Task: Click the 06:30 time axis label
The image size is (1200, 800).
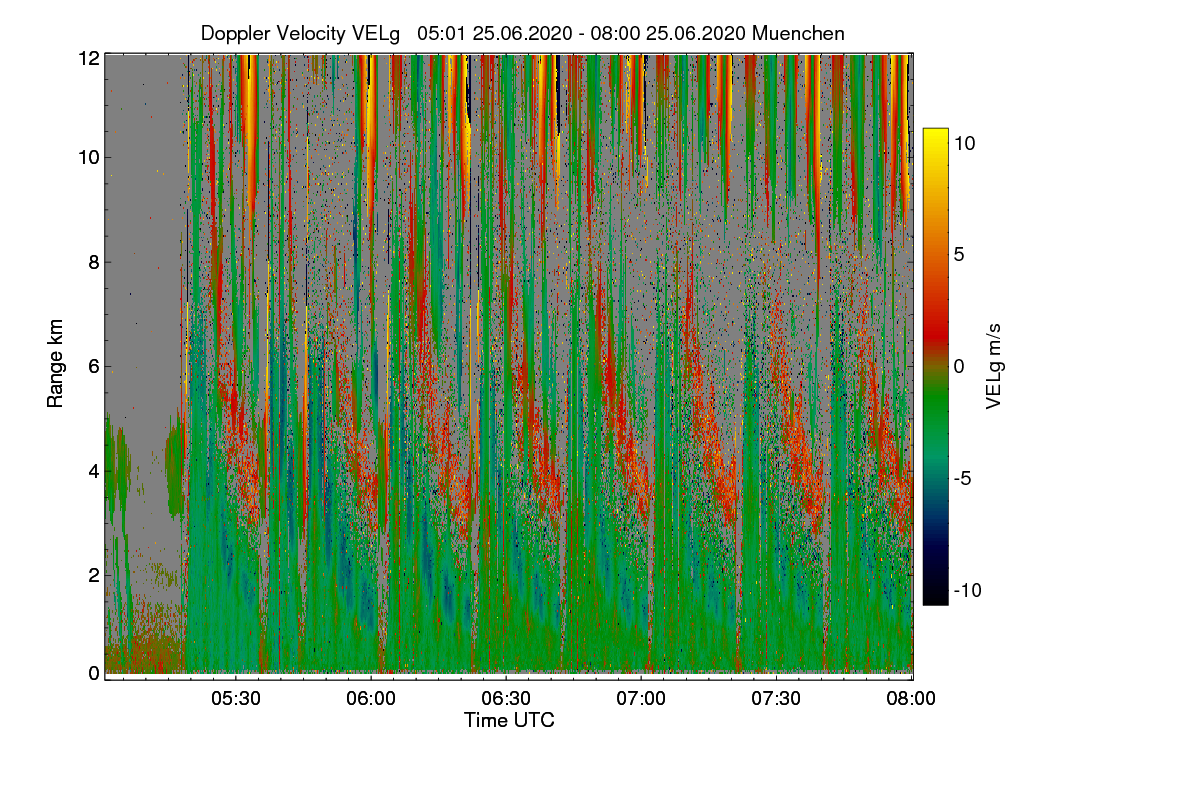Action: coord(506,699)
